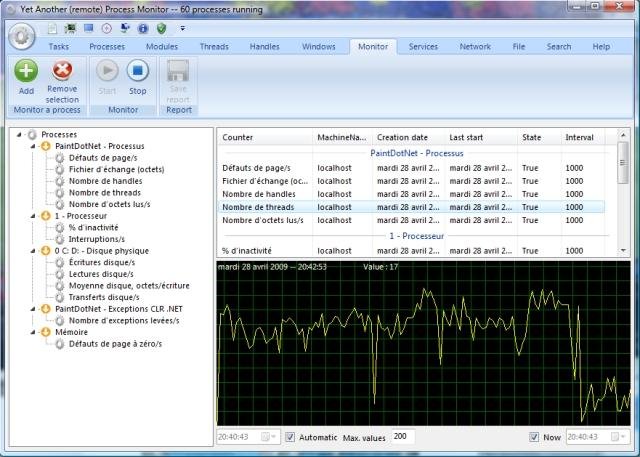This screenshot has height=457, width=640.
Task: Open the Windows ribbon tab
Action: (319, 47)
